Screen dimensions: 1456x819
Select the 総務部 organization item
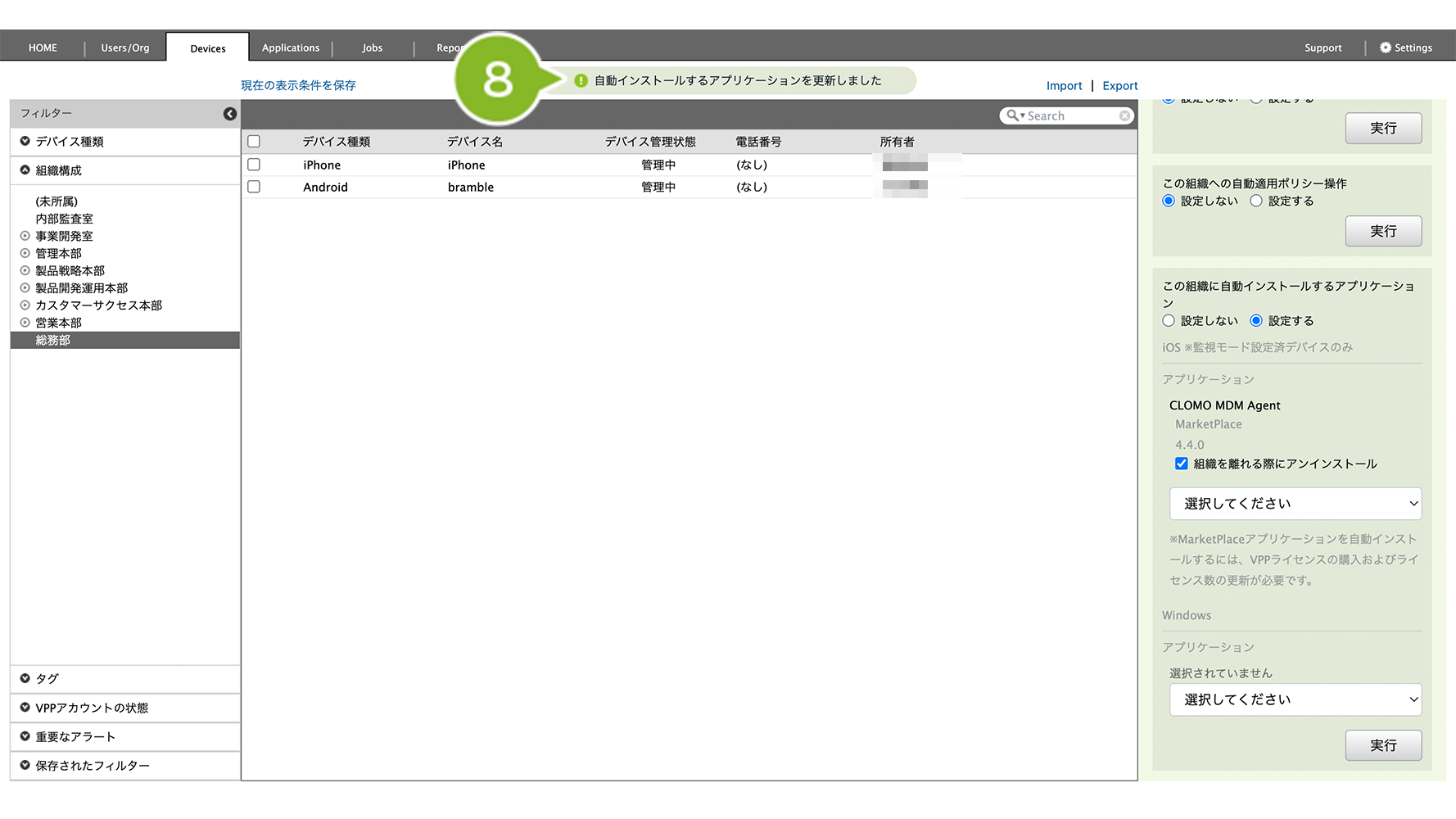[53, 340]
